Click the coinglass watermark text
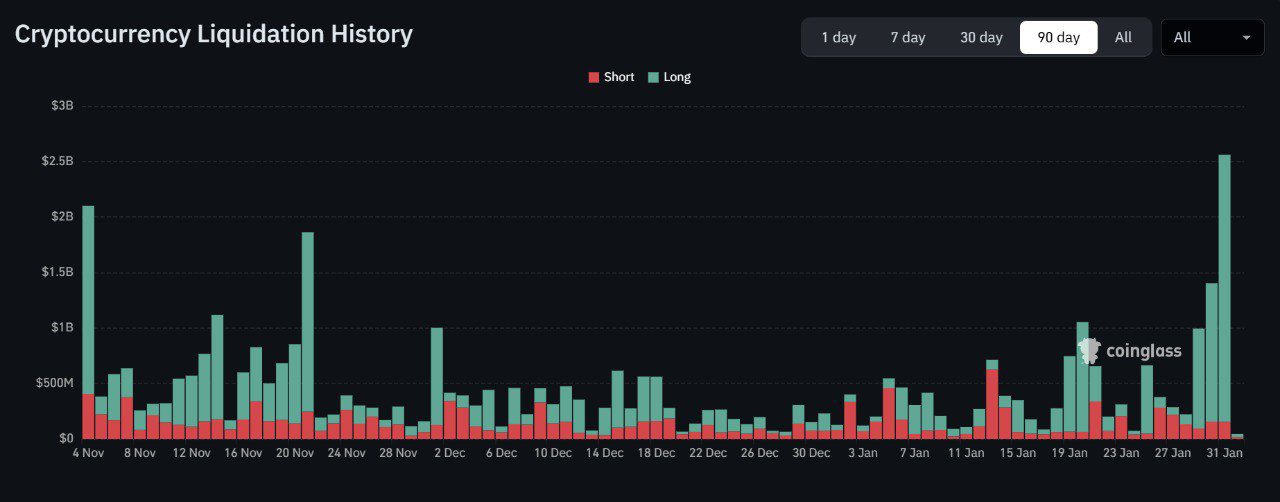1280x502 pixels. coord(1143,351)
